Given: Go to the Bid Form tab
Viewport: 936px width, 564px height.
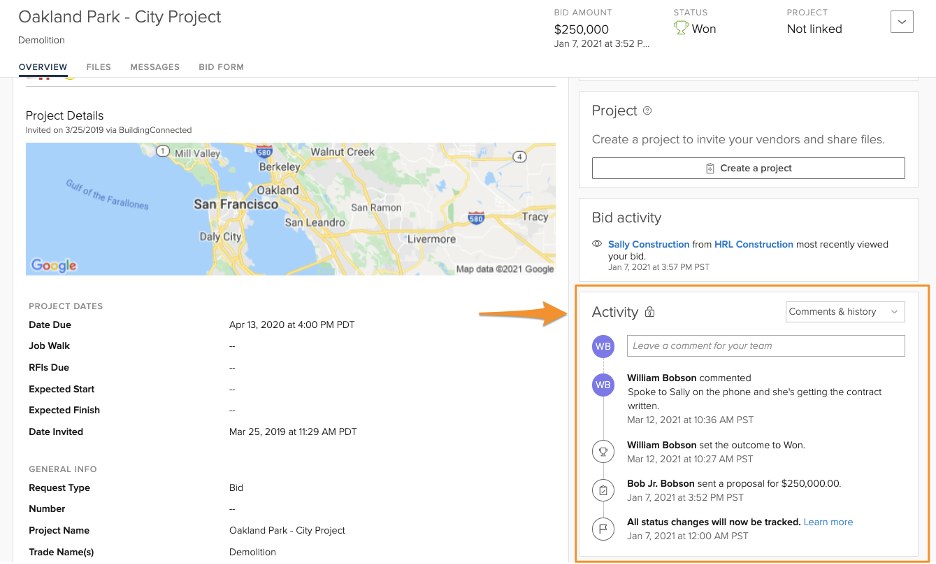Looking at the screenshot, I should tap(221, 67).
